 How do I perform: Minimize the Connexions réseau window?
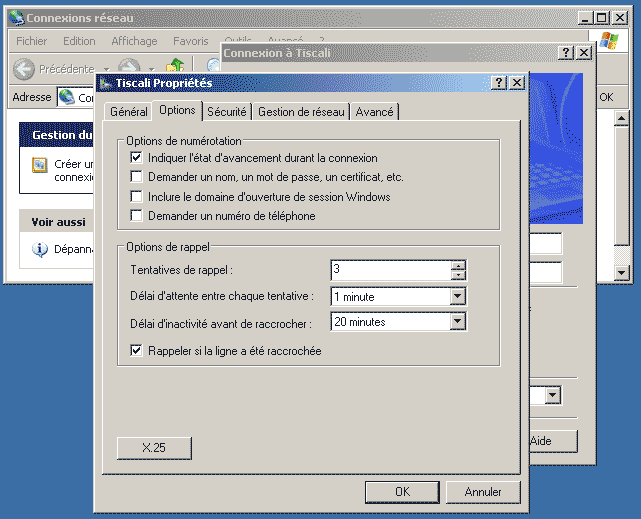click(x=585, y=18)
